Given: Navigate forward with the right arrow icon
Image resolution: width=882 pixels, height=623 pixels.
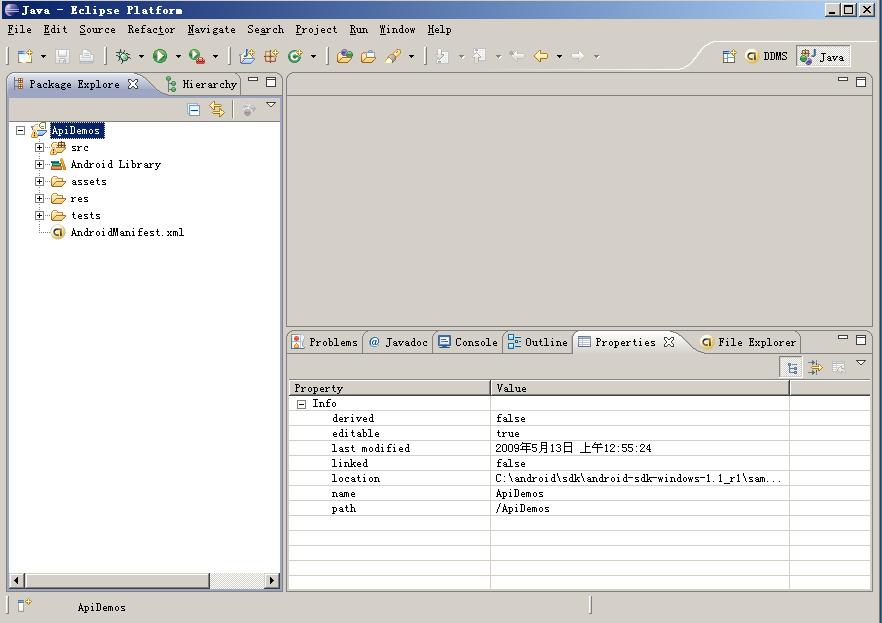Looking at the screenshot, I should click(578, 56).
